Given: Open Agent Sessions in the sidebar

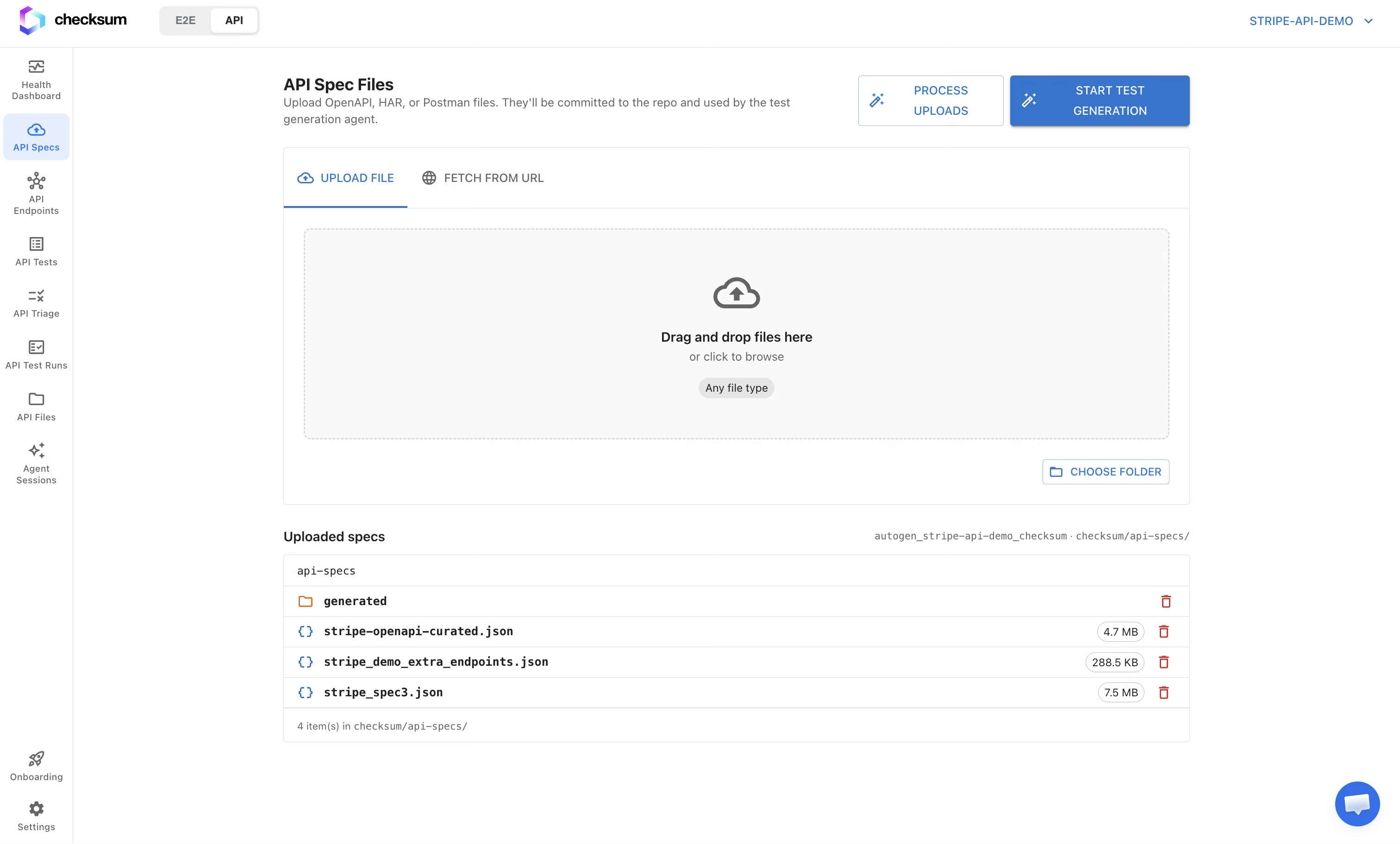Looking at the screenshot, I should (x=37, y=463).
